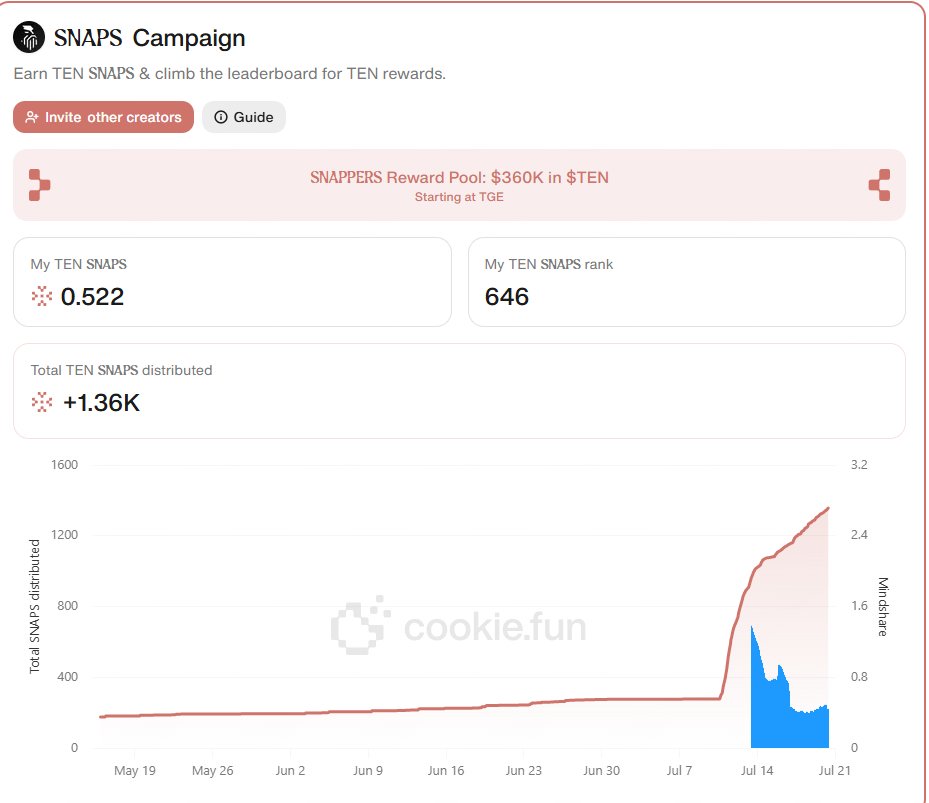This screenshot has height=803, width=929.
Task: Click the 2.4 mindshare axis value
Action: pyautogui.click(x=859, y=535)
